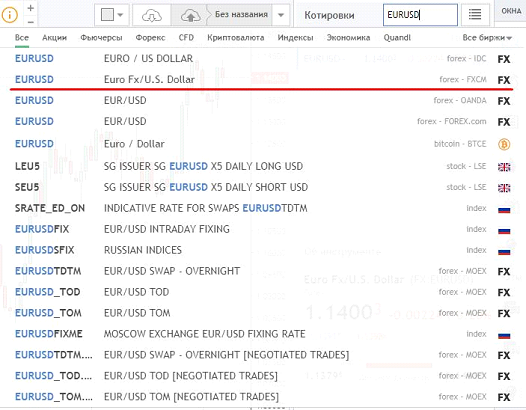Click FX icon on 'EUR/USD TOM' row
This screenshot has width=526, height=410.
click(504, 314)
